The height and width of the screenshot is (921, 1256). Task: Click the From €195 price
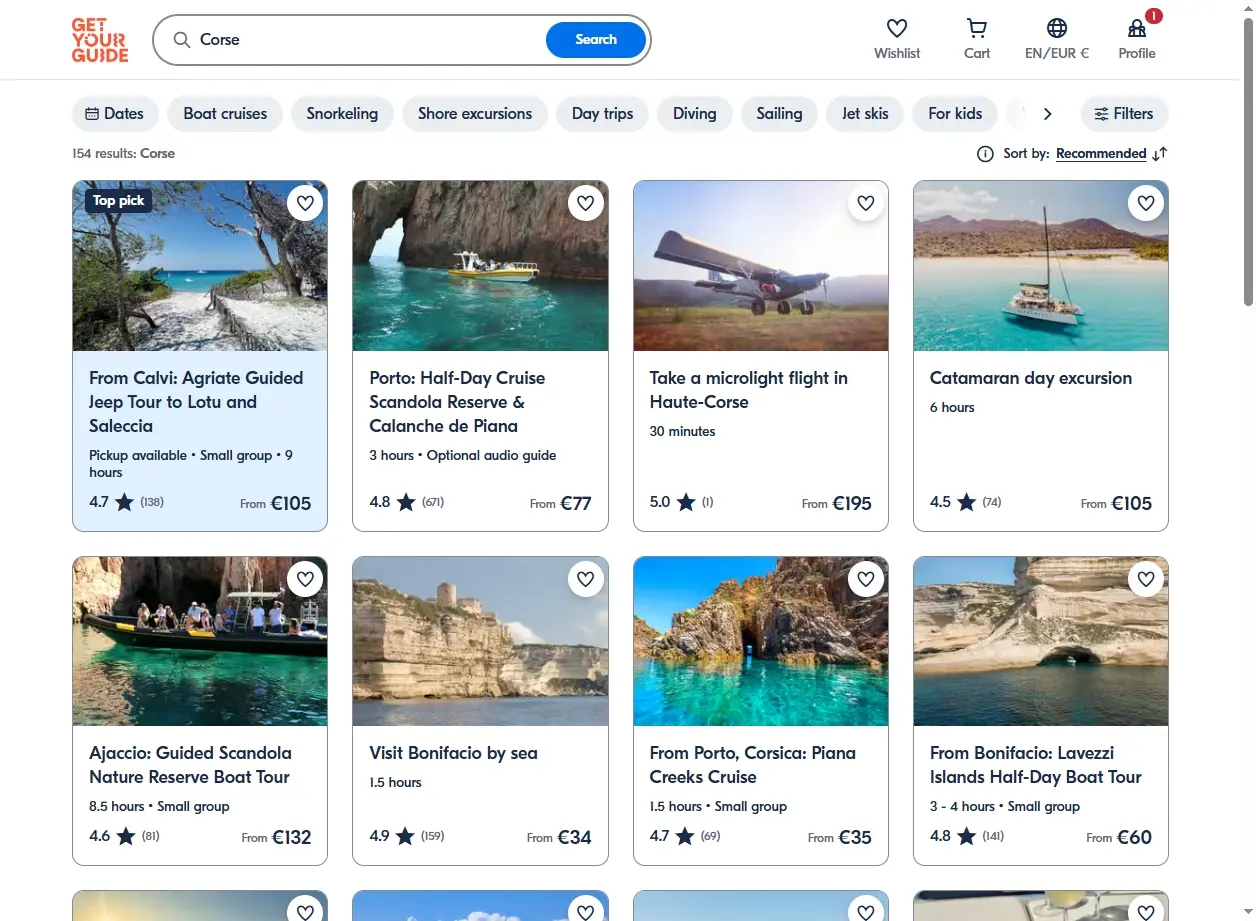coord(837,503)
